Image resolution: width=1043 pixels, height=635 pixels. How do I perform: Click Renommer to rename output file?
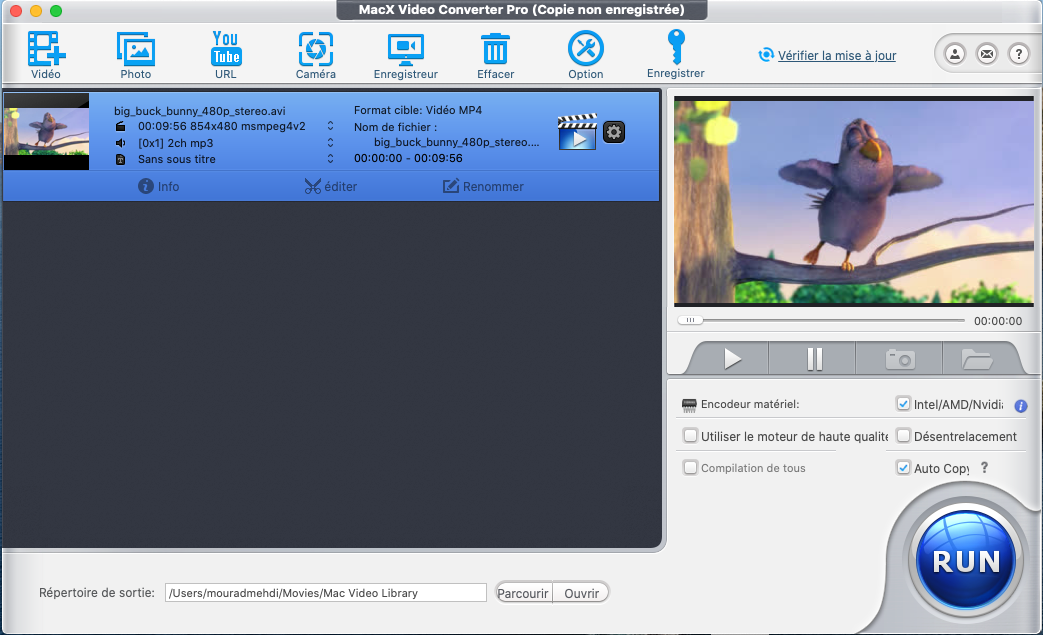[x=484, y=186]
